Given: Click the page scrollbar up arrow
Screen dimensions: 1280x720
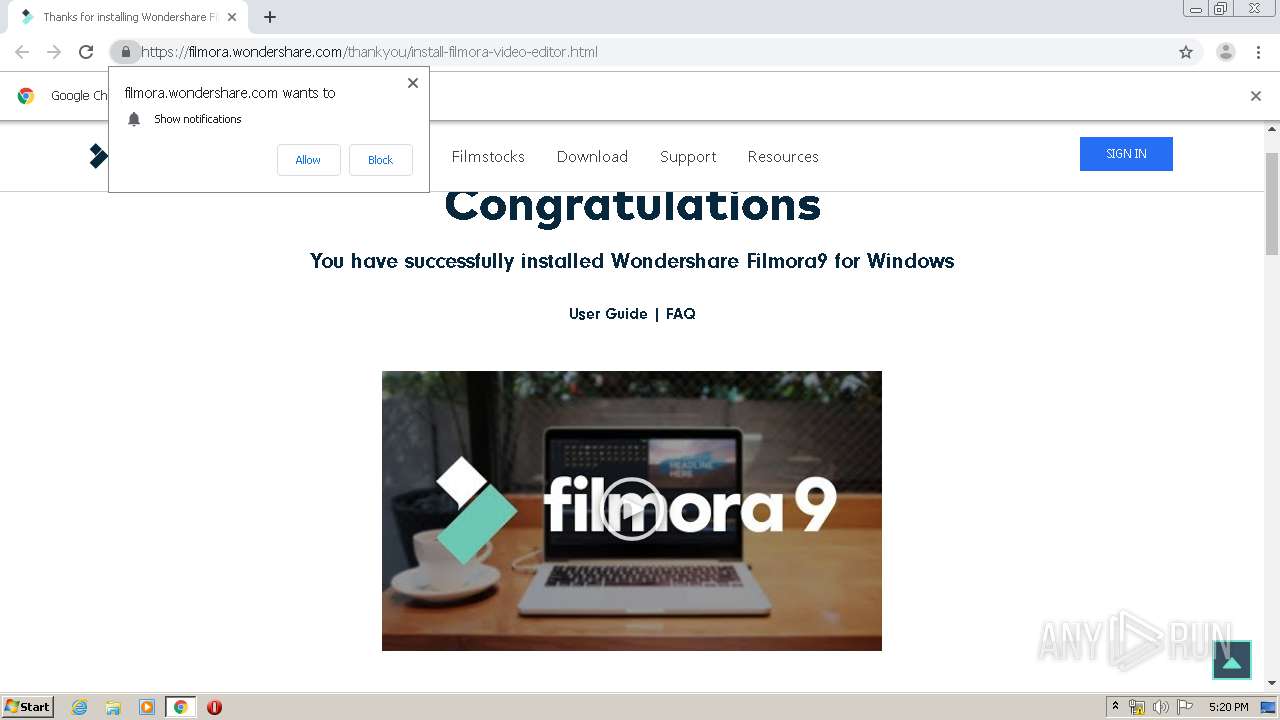Looking at the screenshot, I should [1272, 130].
